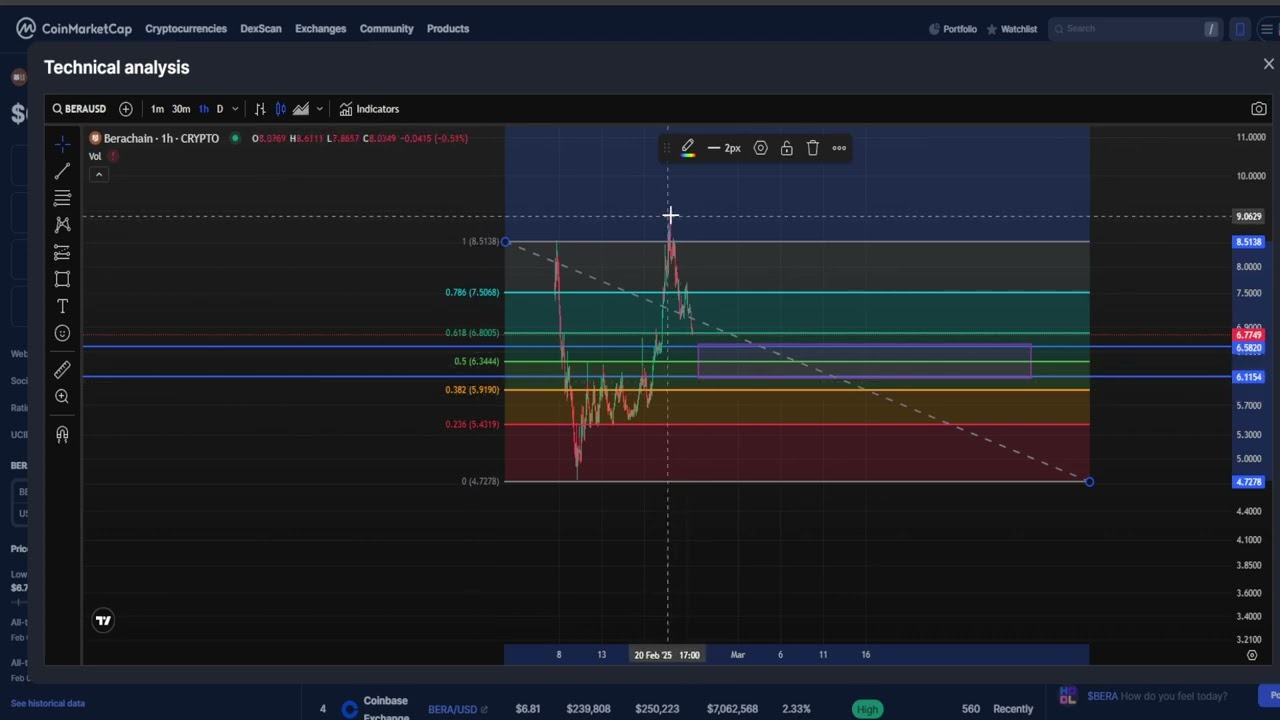Viewport: 1280px width, 720px height.
Task: Open the Cryptocurrencies menu
Action: [186, 29]
